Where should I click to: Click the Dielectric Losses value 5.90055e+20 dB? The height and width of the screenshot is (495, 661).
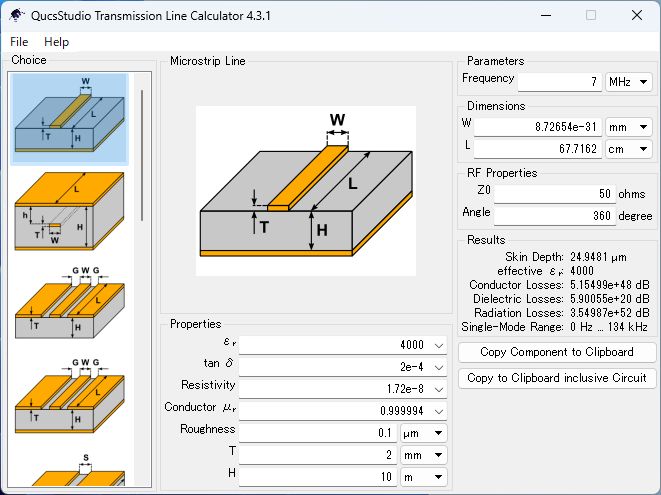[x=610, y=299]
